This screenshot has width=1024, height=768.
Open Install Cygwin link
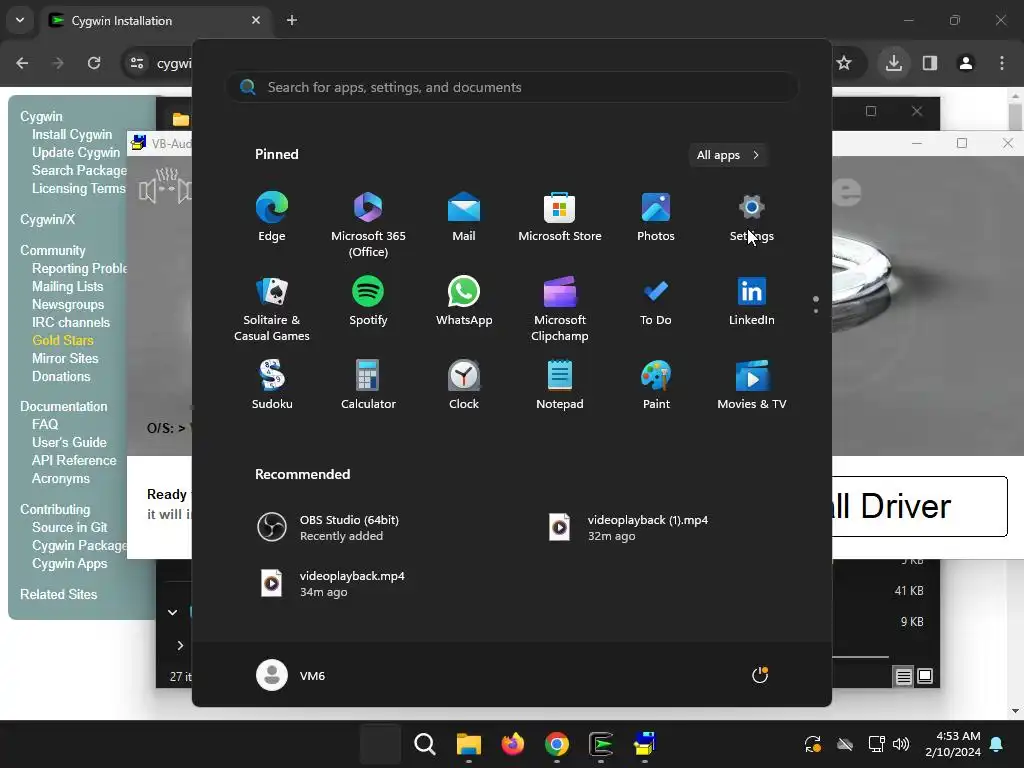[72, 135]
